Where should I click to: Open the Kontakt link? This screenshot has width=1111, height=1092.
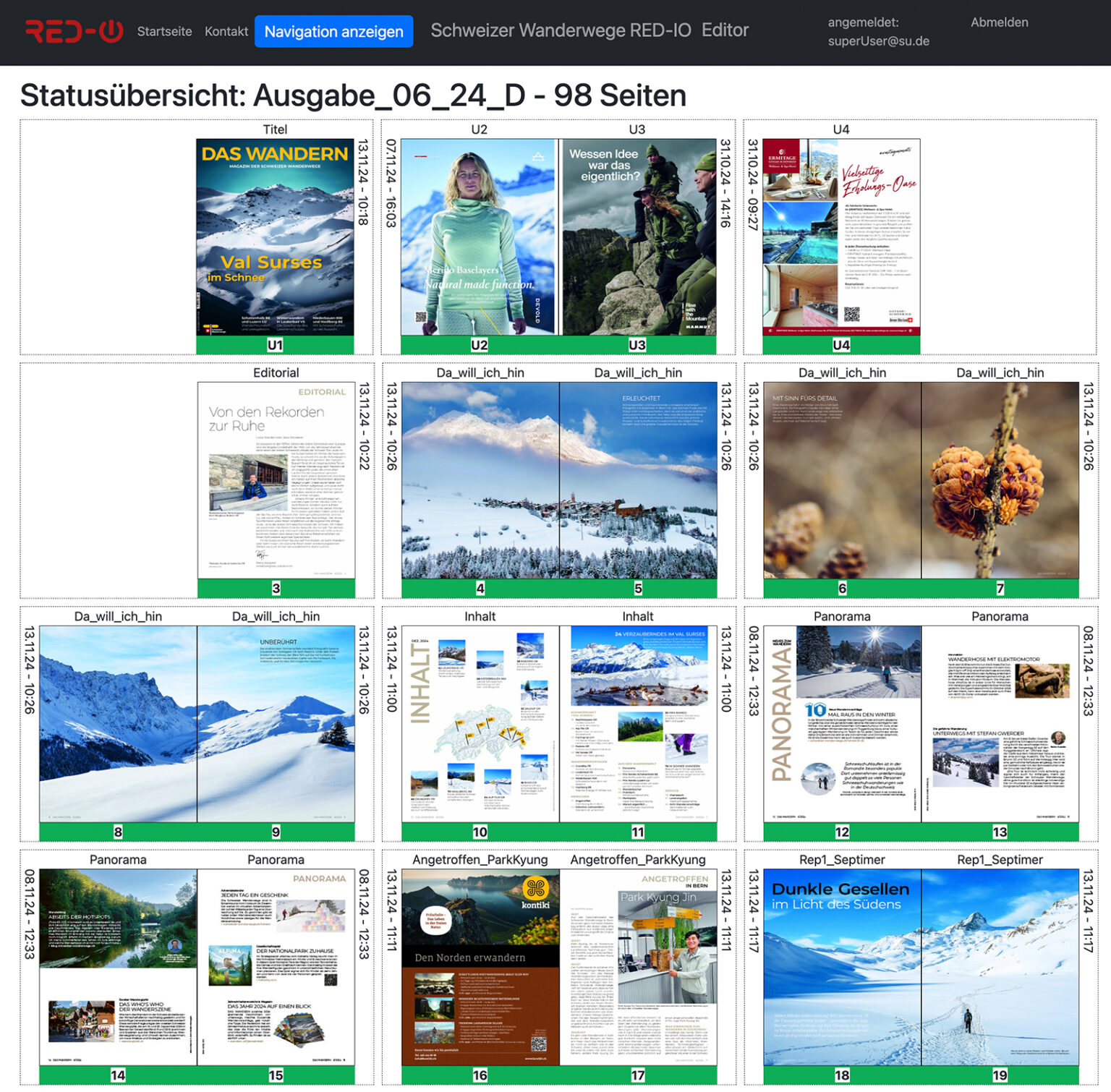(226, 31)
